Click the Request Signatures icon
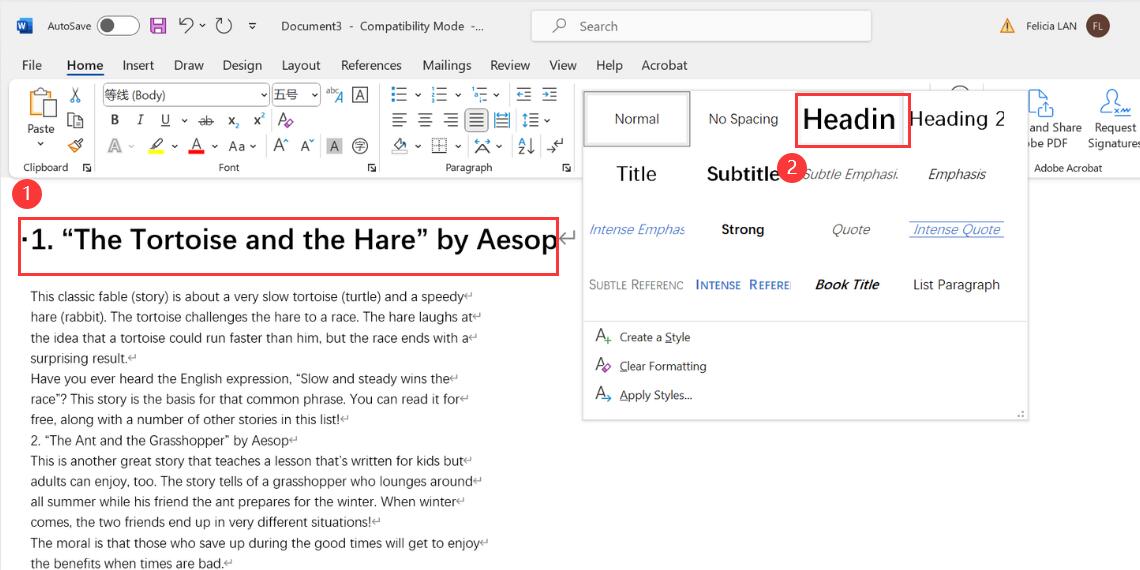 [1115, 120]
